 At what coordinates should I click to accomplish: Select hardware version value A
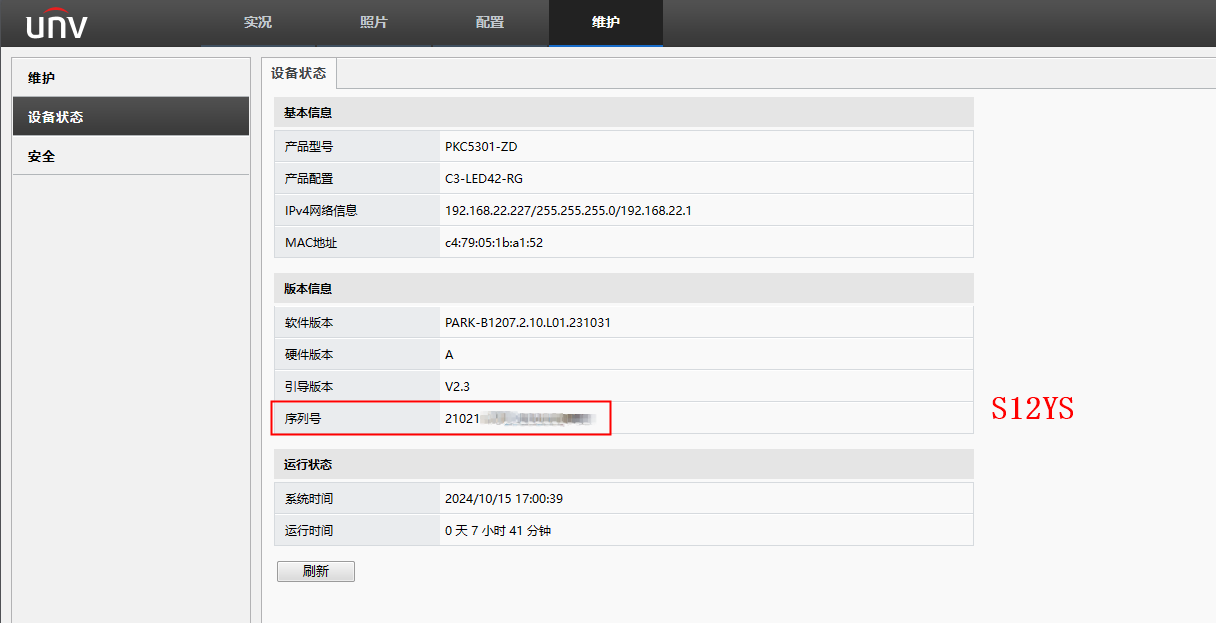click(x=449, y=354)
